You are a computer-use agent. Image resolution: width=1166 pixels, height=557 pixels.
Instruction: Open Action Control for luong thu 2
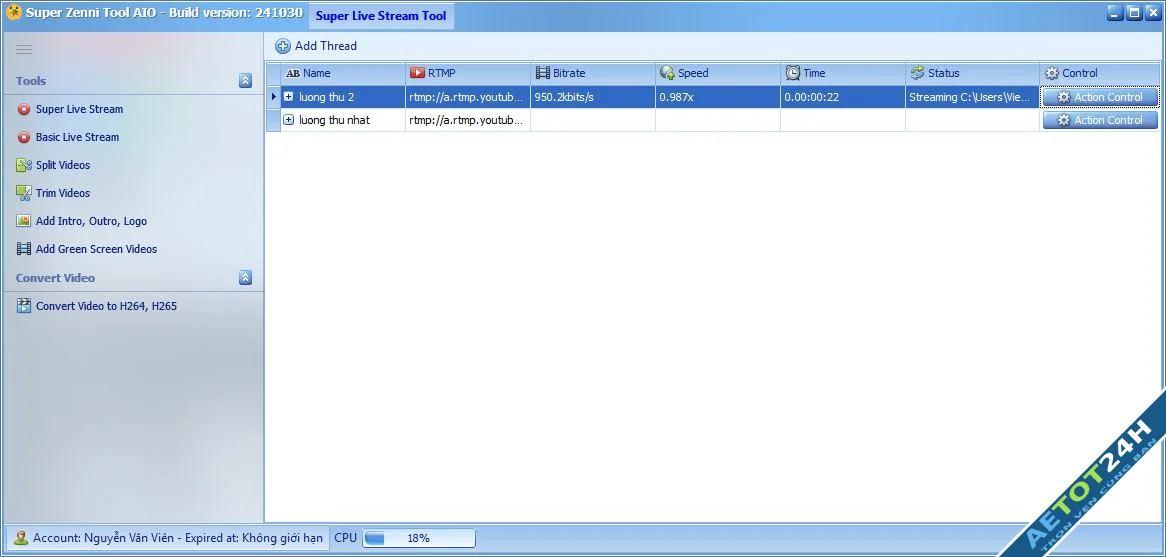tap(1100, 97)
